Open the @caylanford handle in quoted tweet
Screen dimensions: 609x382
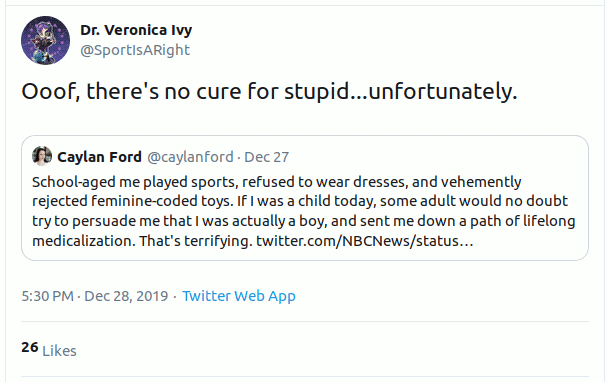pos(190,157)
